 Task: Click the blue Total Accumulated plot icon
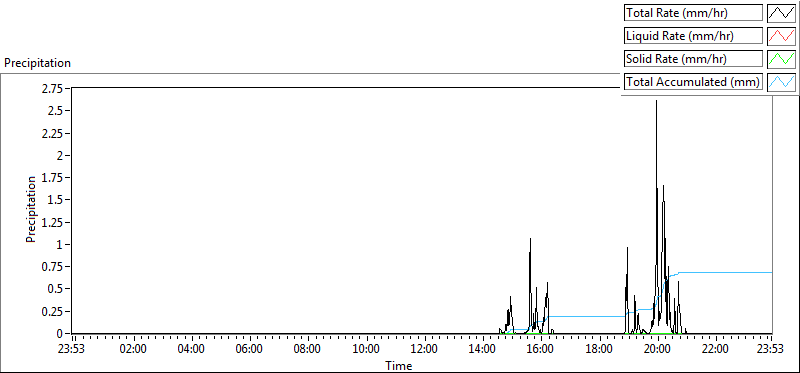(x=781, y=81)
